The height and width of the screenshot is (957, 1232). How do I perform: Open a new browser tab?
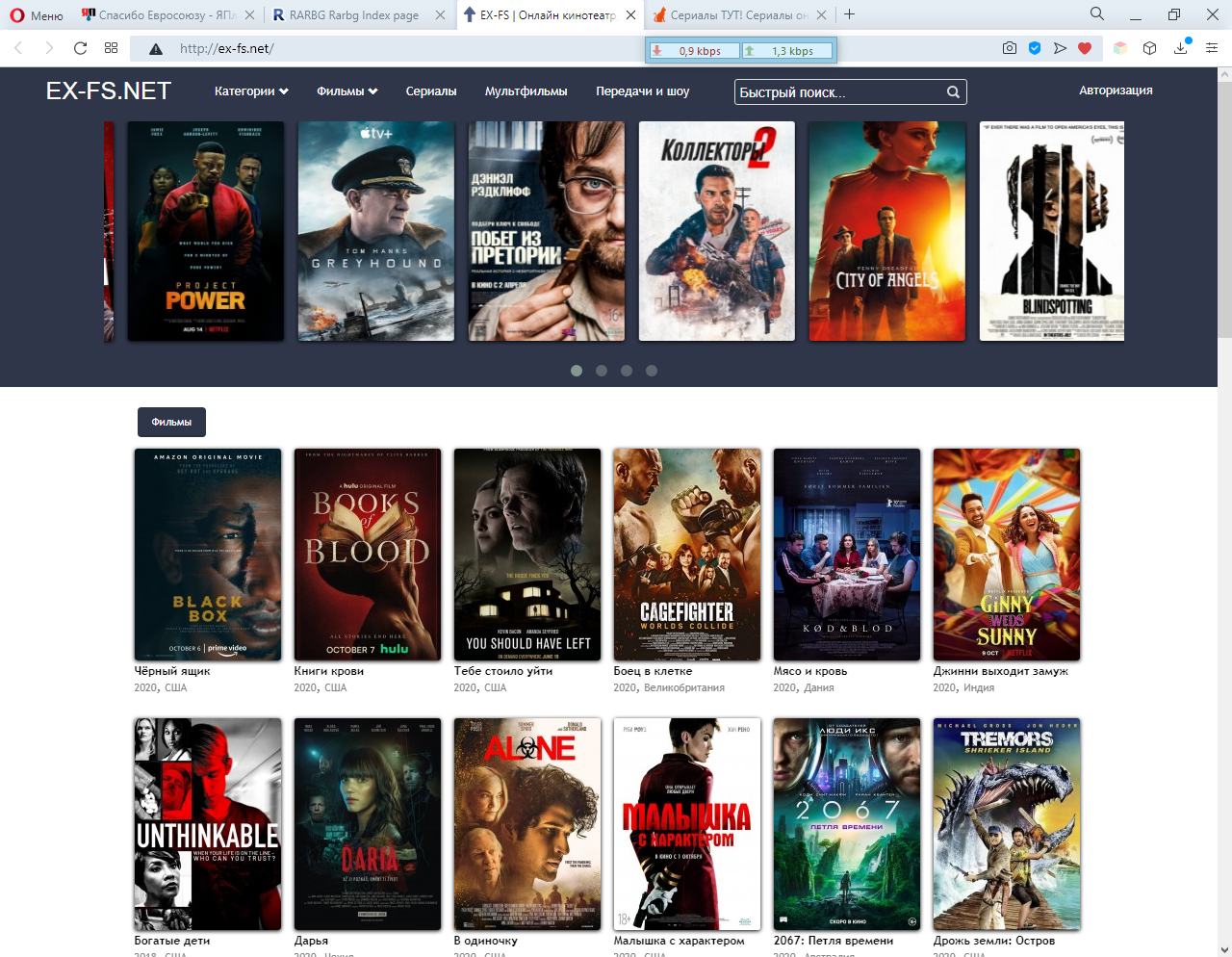coord(849,14)
